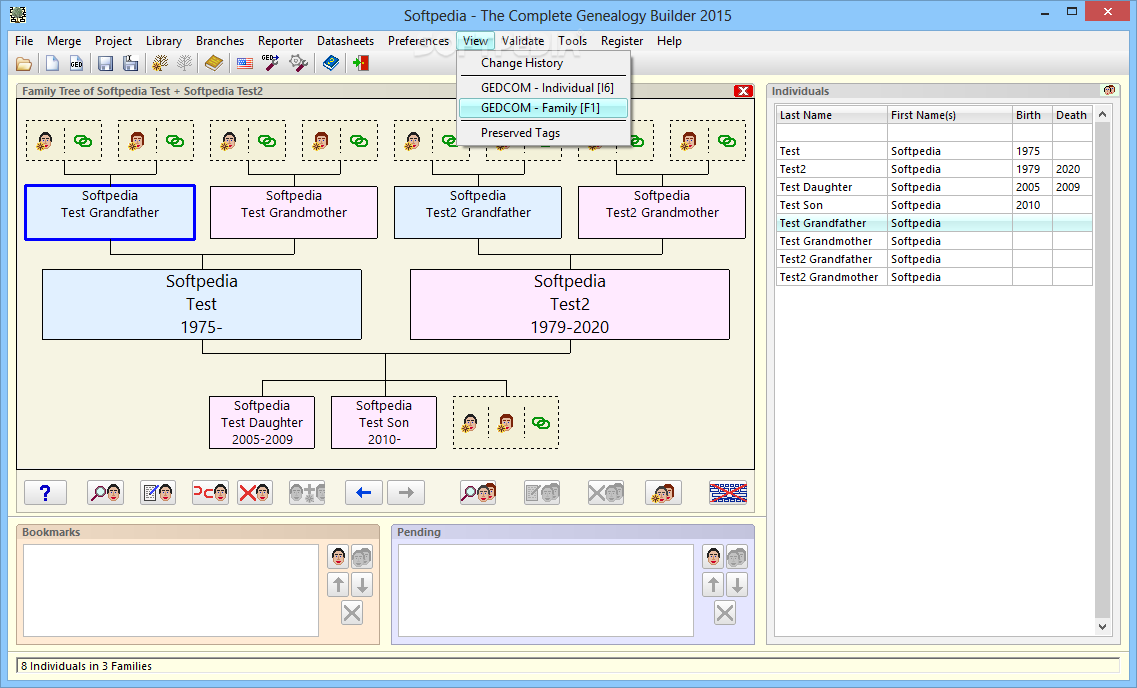Click the GED file import icon

(x=76, y=64)
